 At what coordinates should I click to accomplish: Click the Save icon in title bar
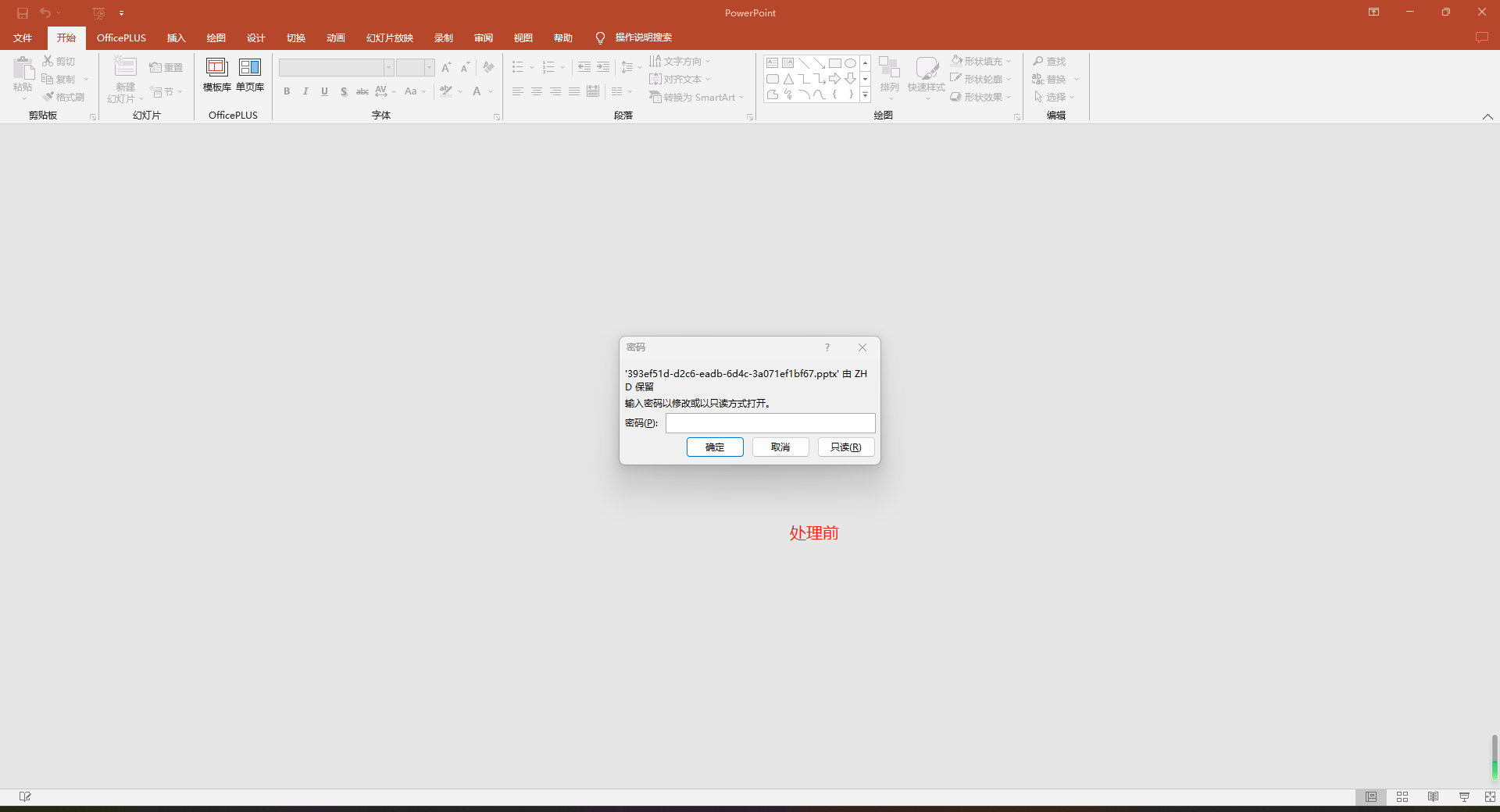23,13
